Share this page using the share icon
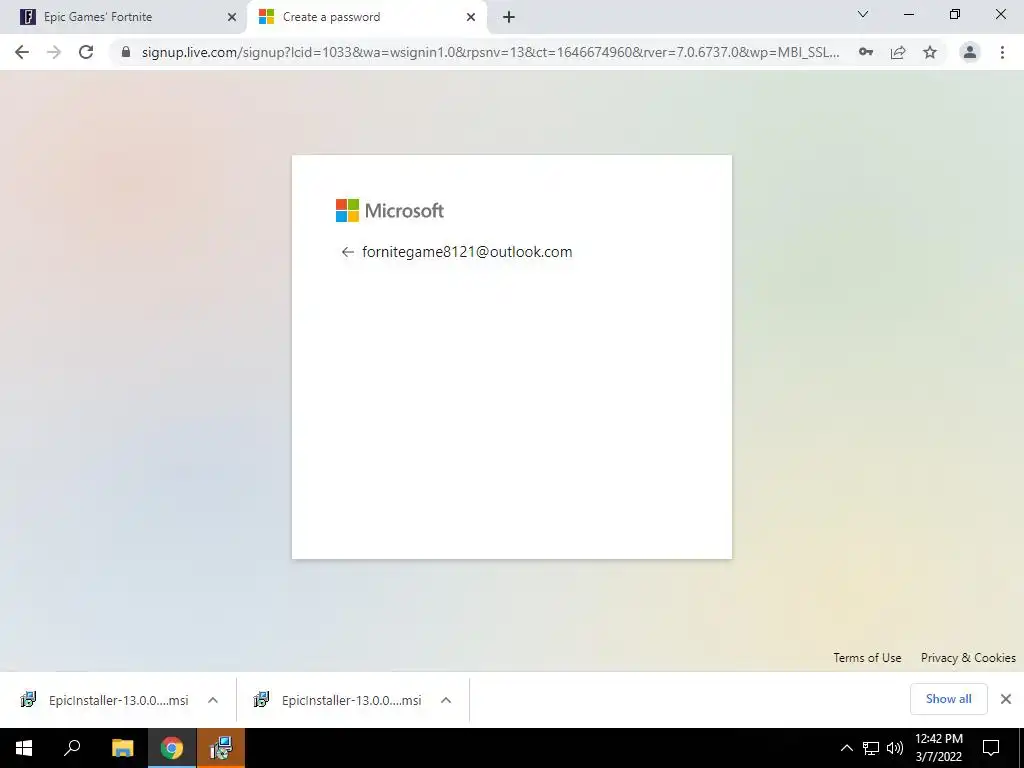This screenshot has width=1024, height=768. click(898, 52)
